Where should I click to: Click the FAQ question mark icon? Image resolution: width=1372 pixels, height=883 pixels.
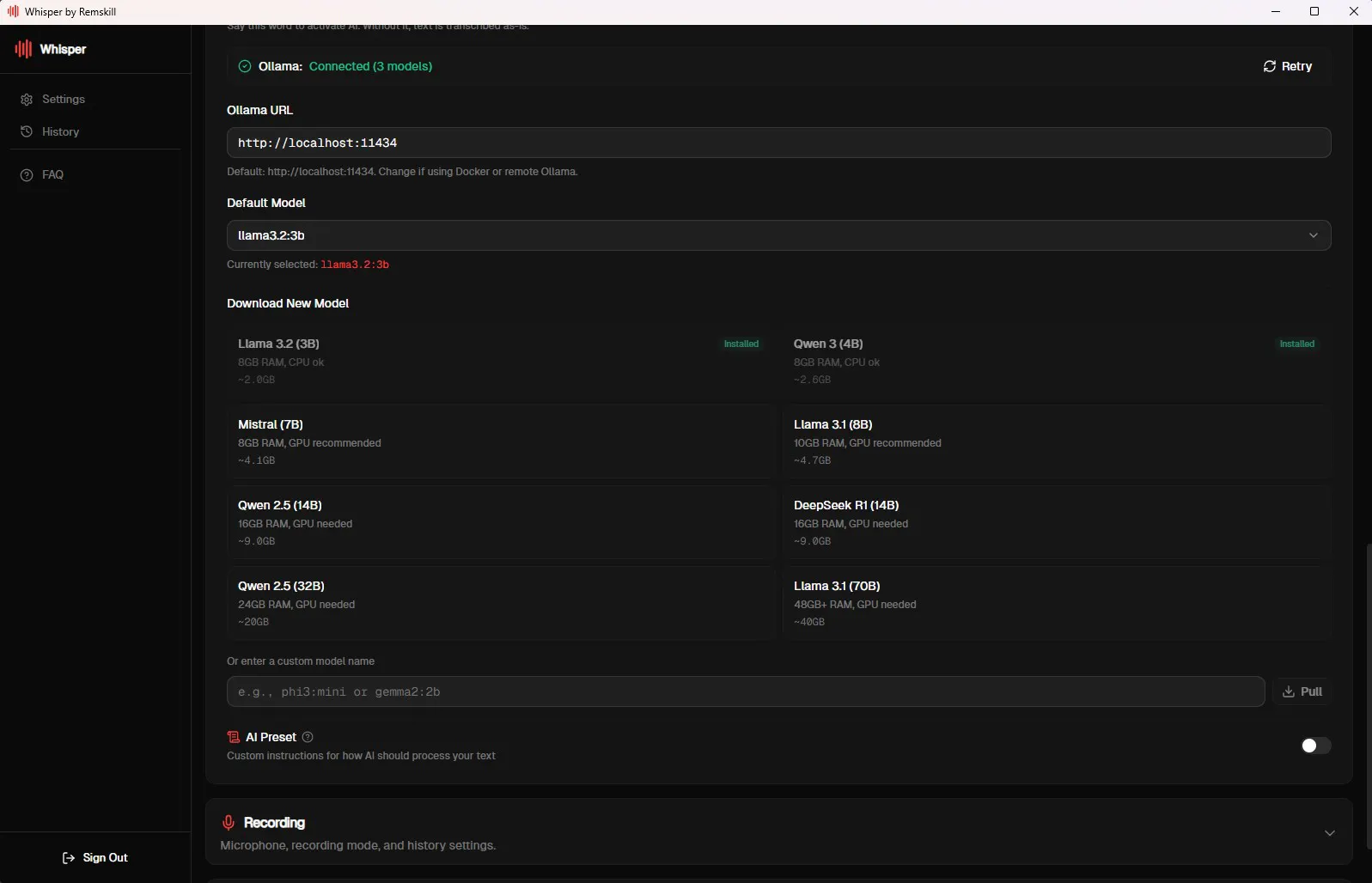tap(27, 174)
